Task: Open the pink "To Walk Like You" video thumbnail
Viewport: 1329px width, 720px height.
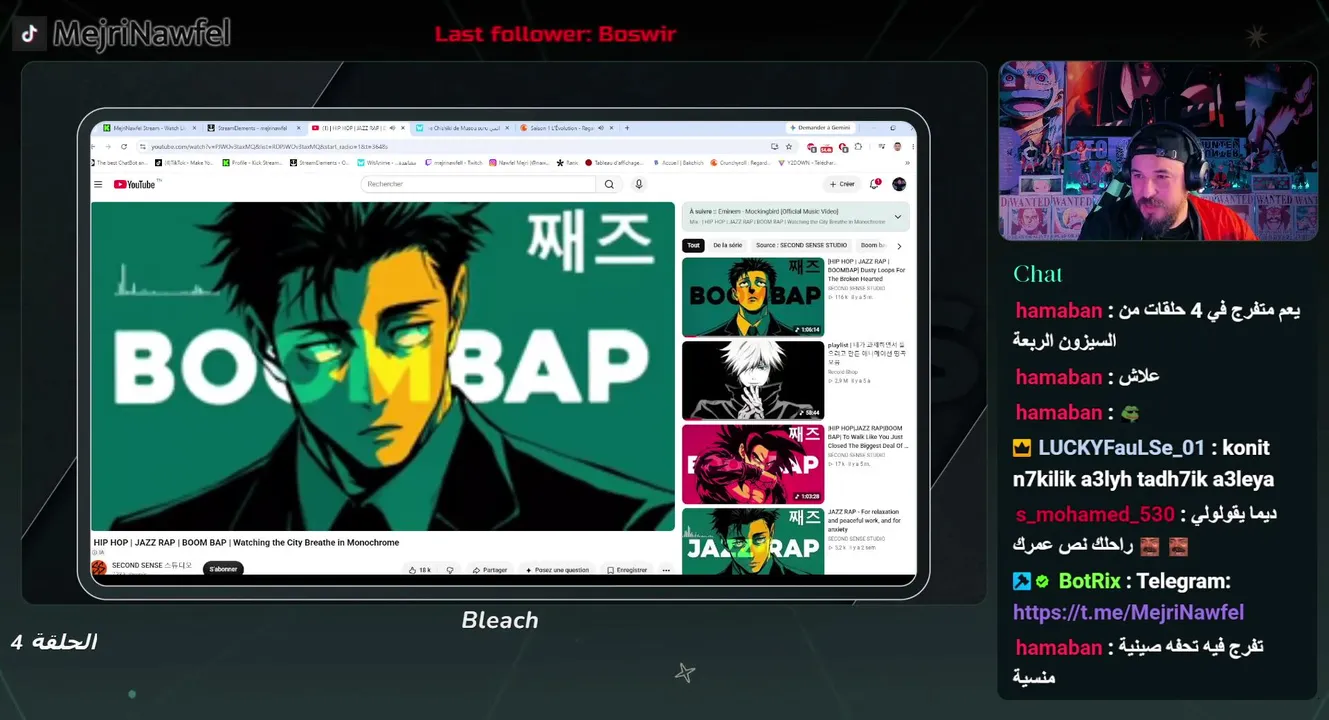Action: pos(753,464)
